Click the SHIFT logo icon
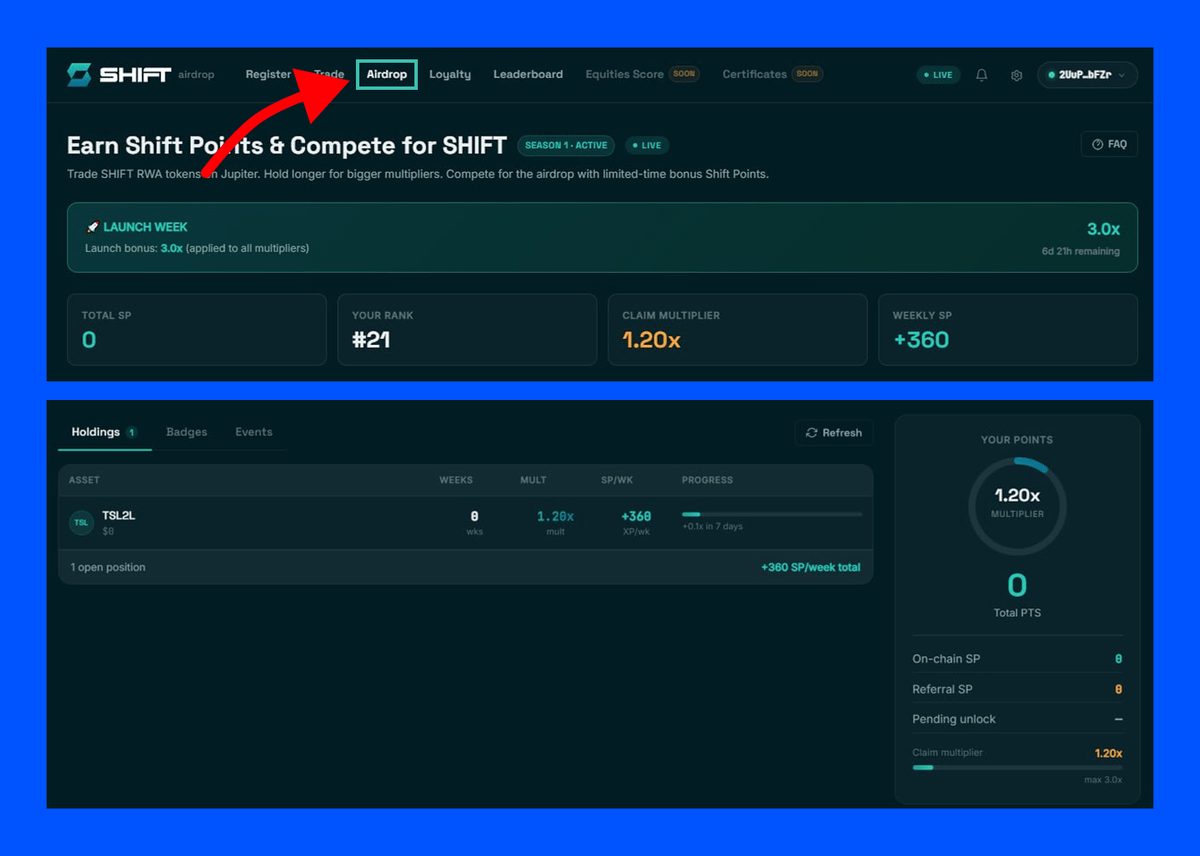 pyautogui.click(x=79, y=75)
